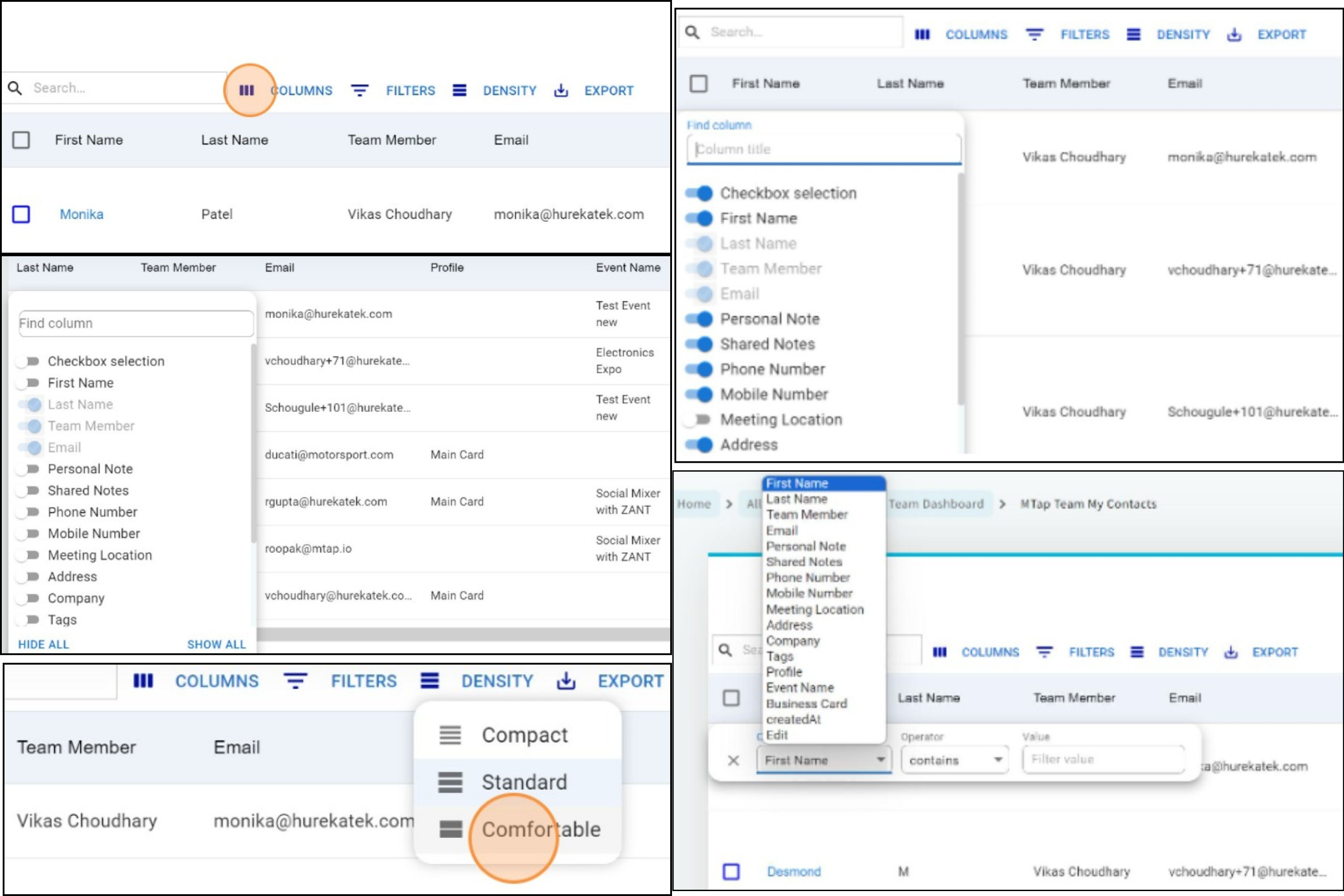Click the filter icon in the Desmond contacts panel
The image size is (1344, 896).
click(x=1045, y=652)
